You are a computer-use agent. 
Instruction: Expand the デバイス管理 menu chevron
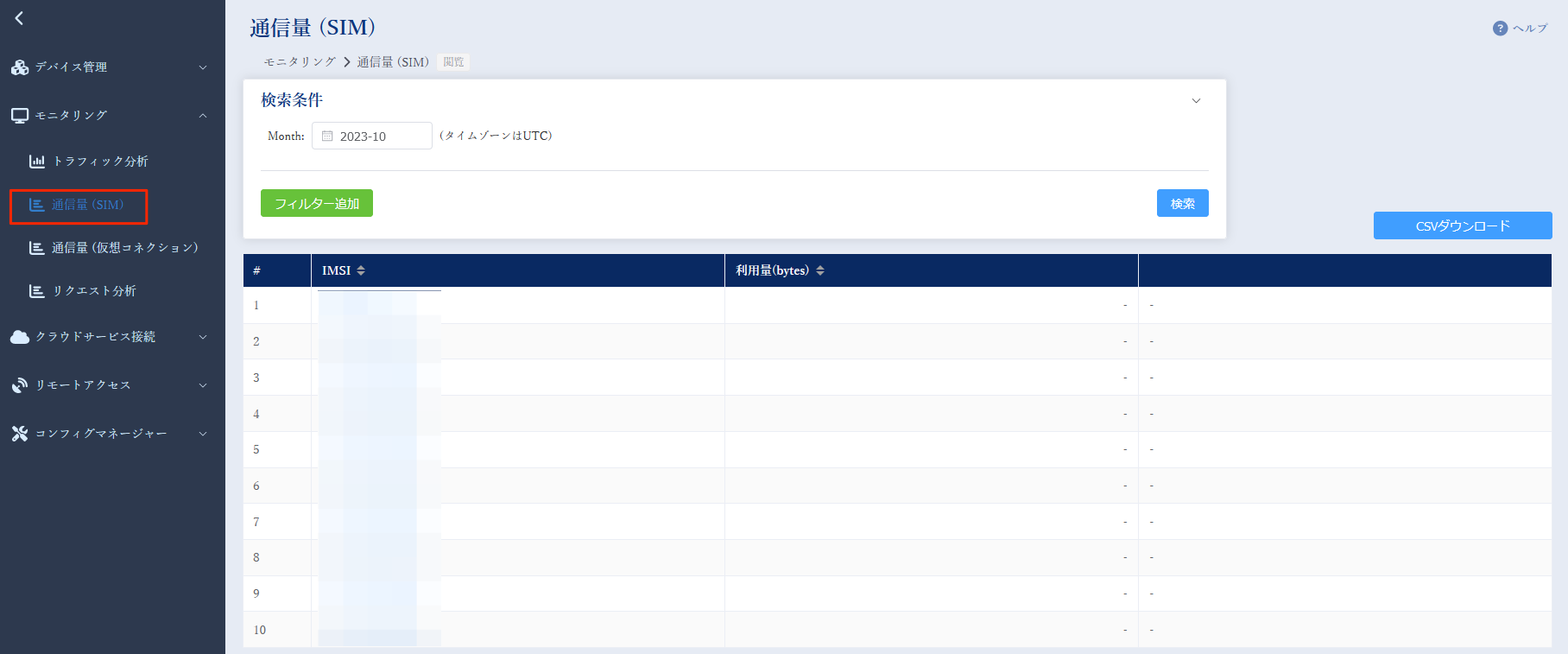point(203,67)
